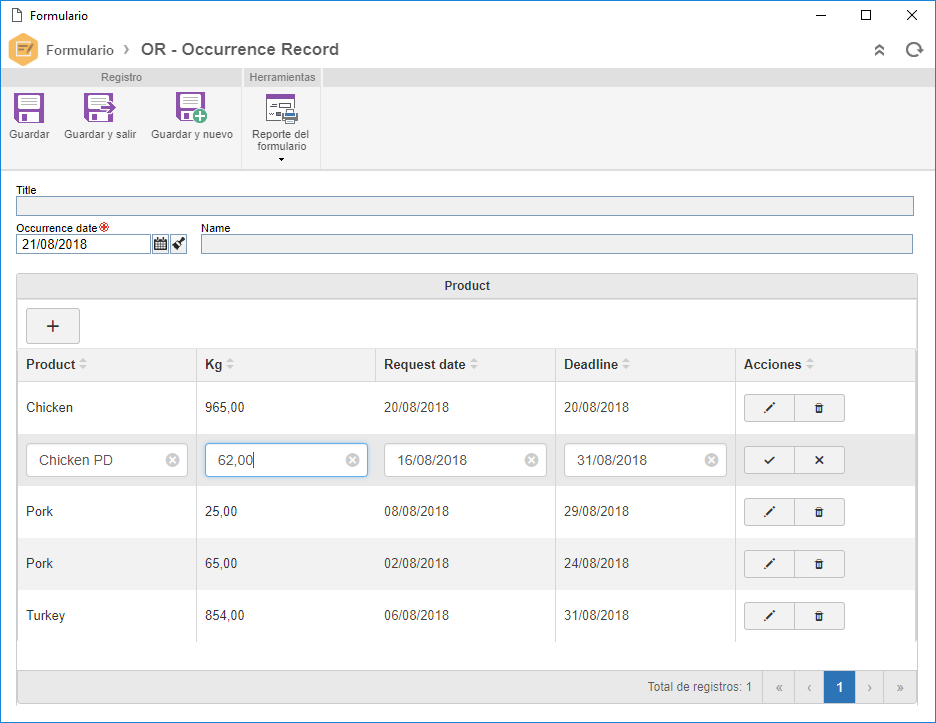Clear the 62,00 Kg field
The width and height of the screenshot is (936, 723).
[x=352, y=460]
